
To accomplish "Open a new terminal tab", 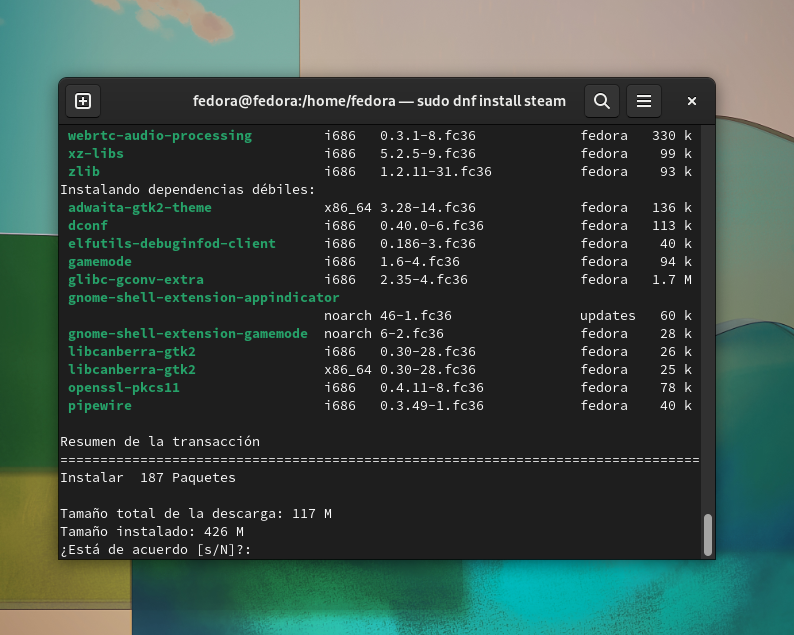I will coord(83,101).
